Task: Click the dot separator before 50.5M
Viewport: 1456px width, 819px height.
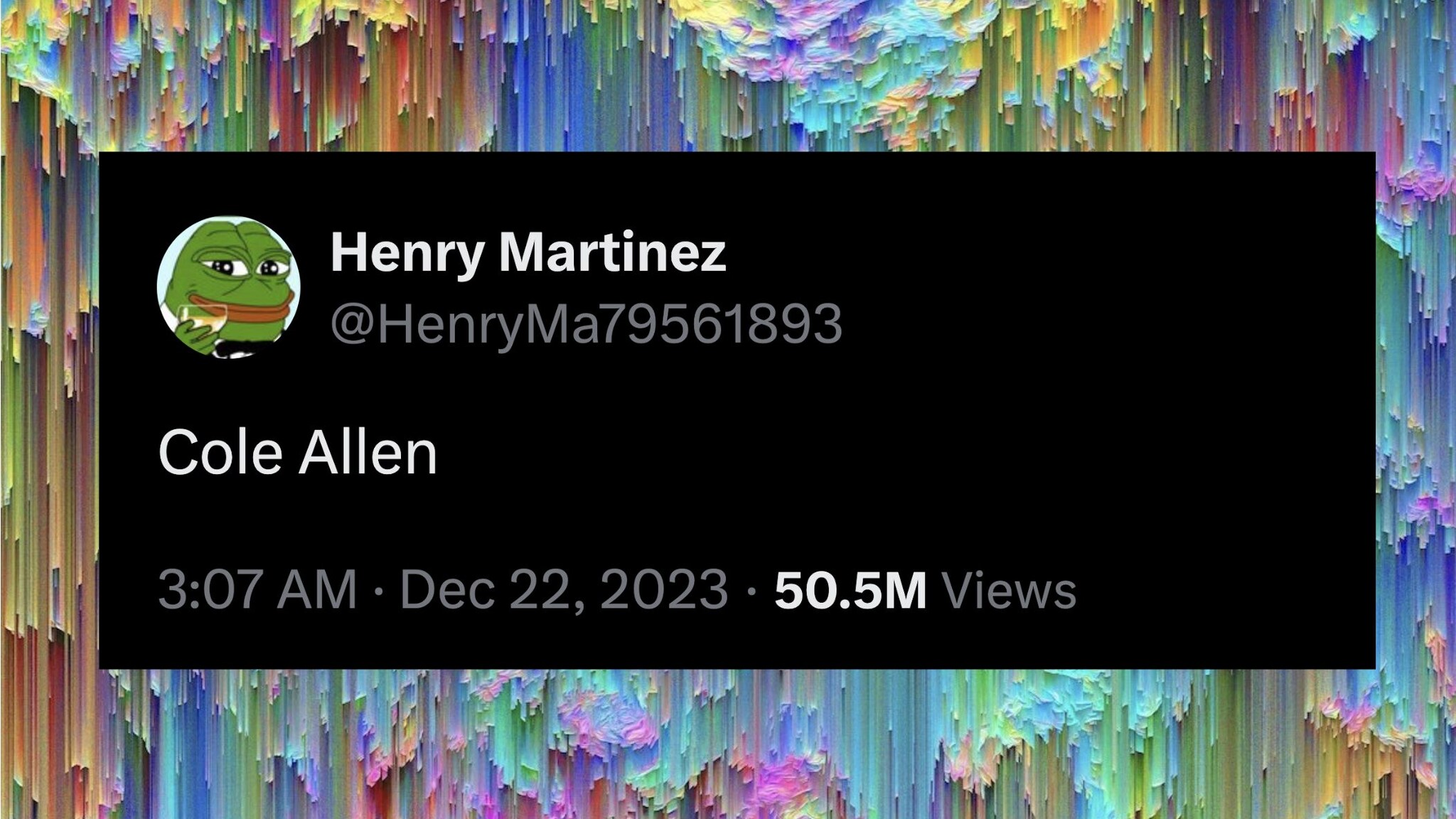Action: pyautogui.click(x=751, y=590)
